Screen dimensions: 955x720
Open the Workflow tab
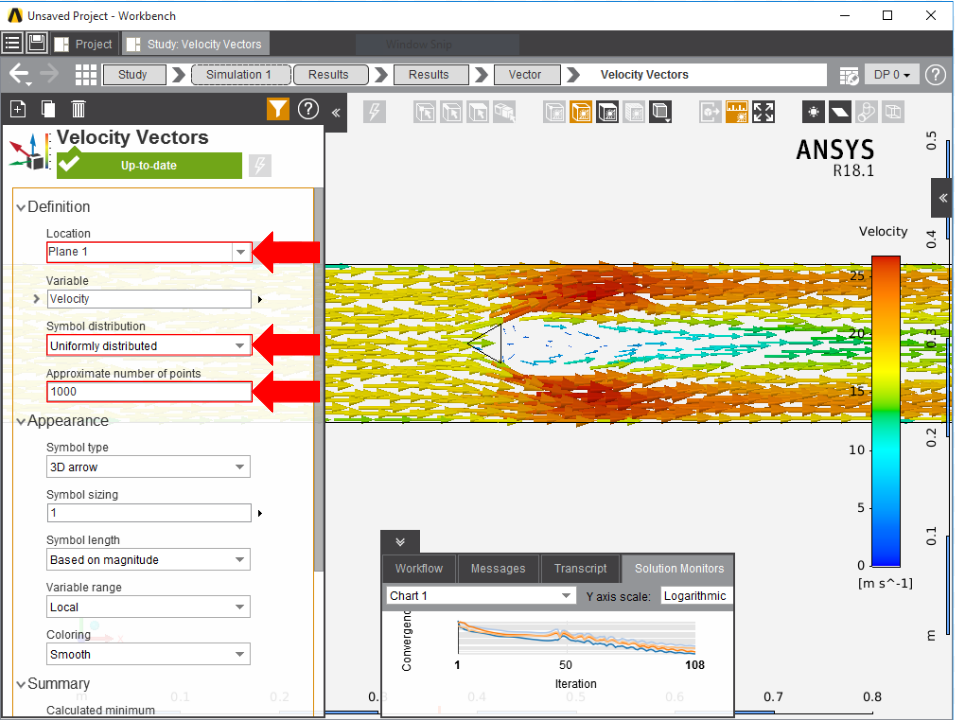point(419,568)
